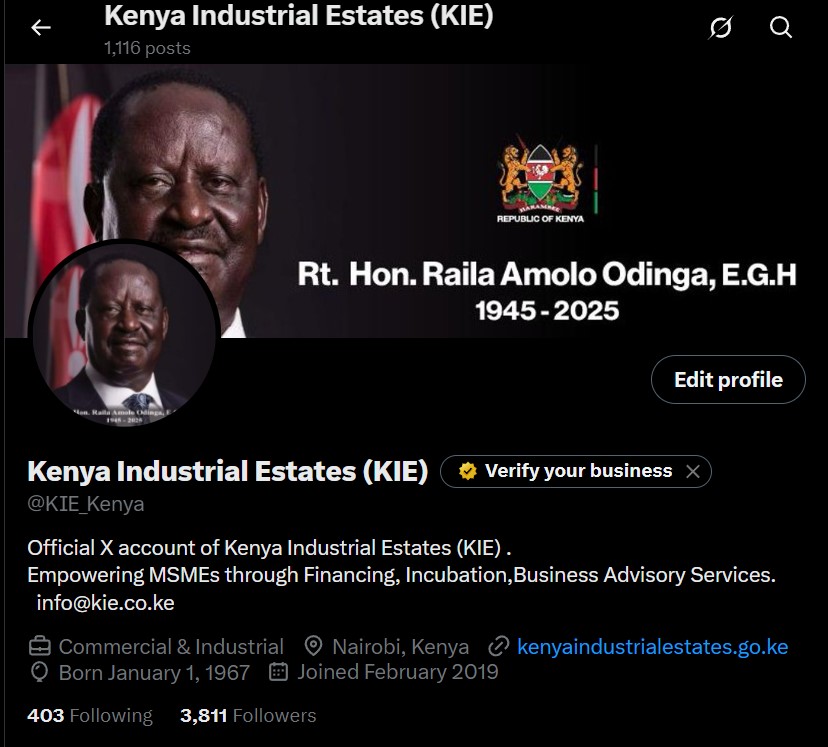The image size is (828, 747).
Task: Go back with the left arrow icon
Action: pyautogui.click(x=41, y=27)
